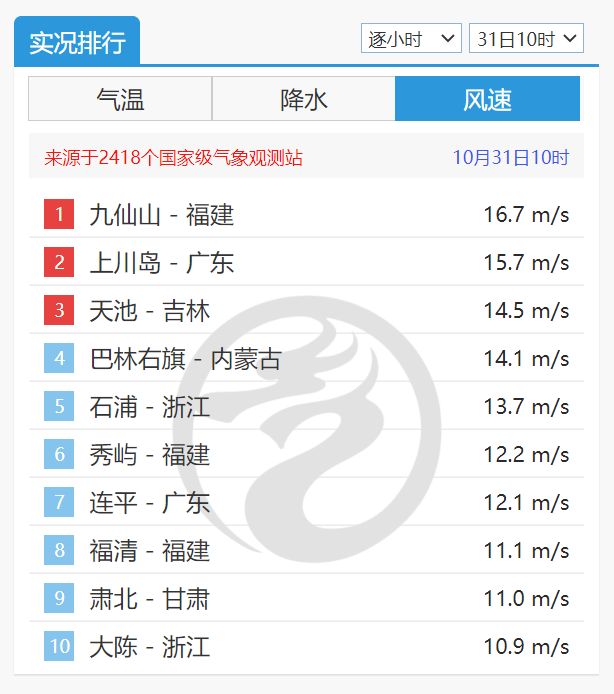Click the blue rank 6 badge
The height and width of the screenshot is (694, 614).
(59, 454)
